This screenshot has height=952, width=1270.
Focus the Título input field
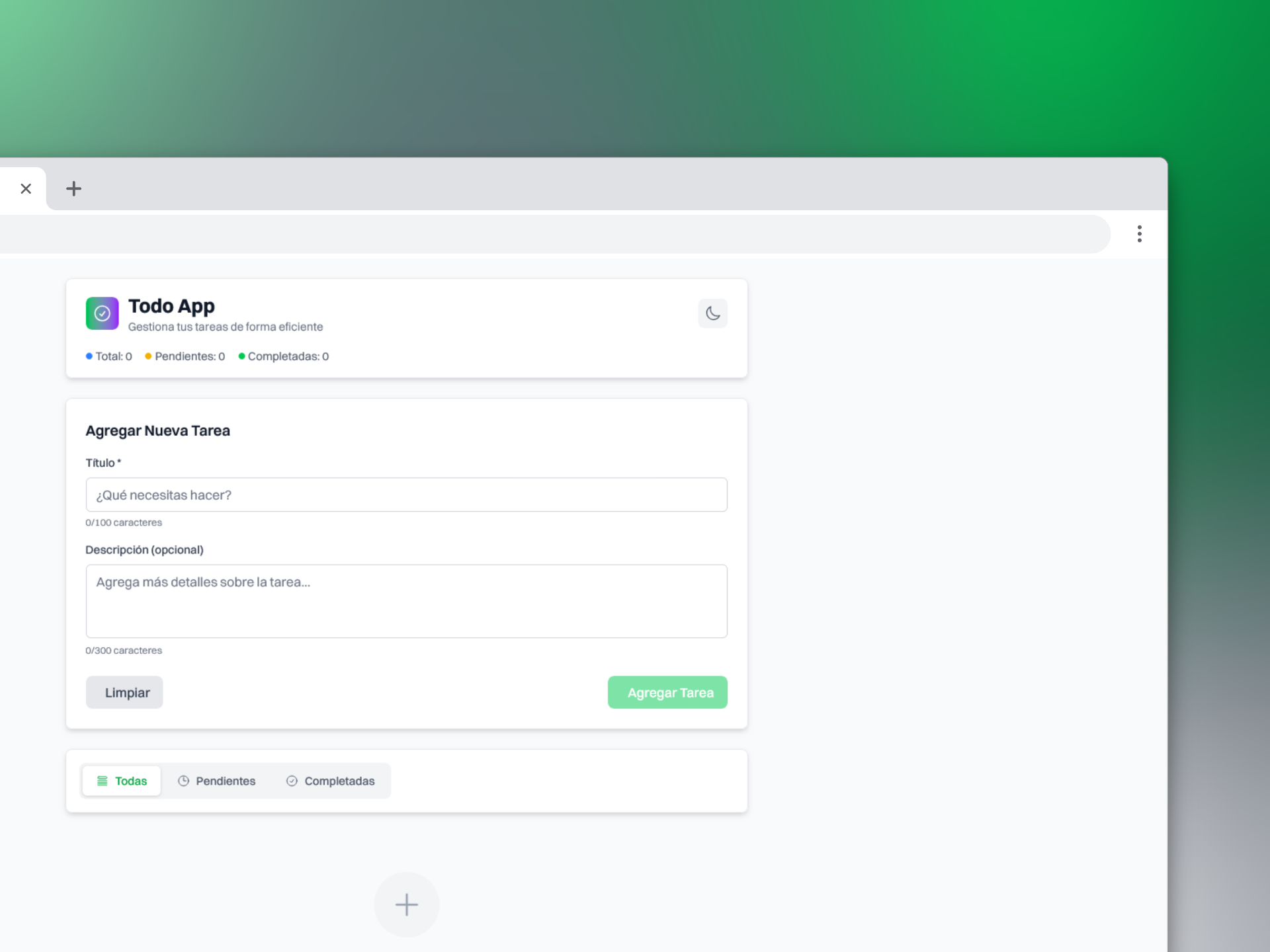[x=406, y=495]
